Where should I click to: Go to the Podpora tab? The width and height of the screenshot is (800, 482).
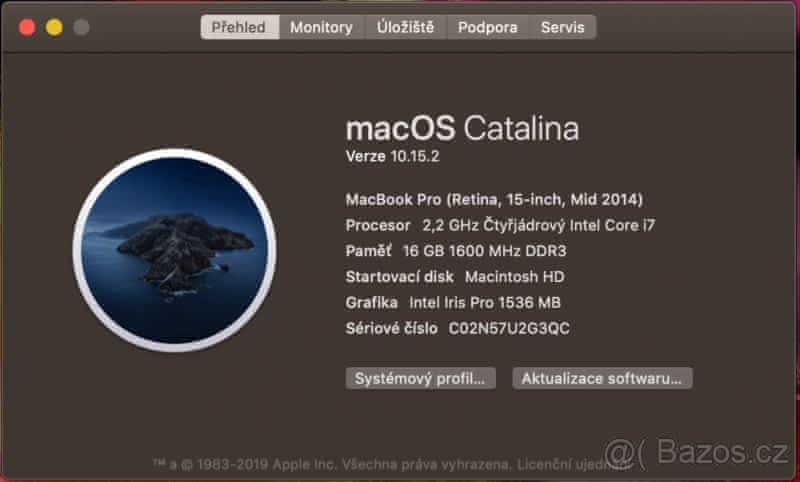[488, 27]
